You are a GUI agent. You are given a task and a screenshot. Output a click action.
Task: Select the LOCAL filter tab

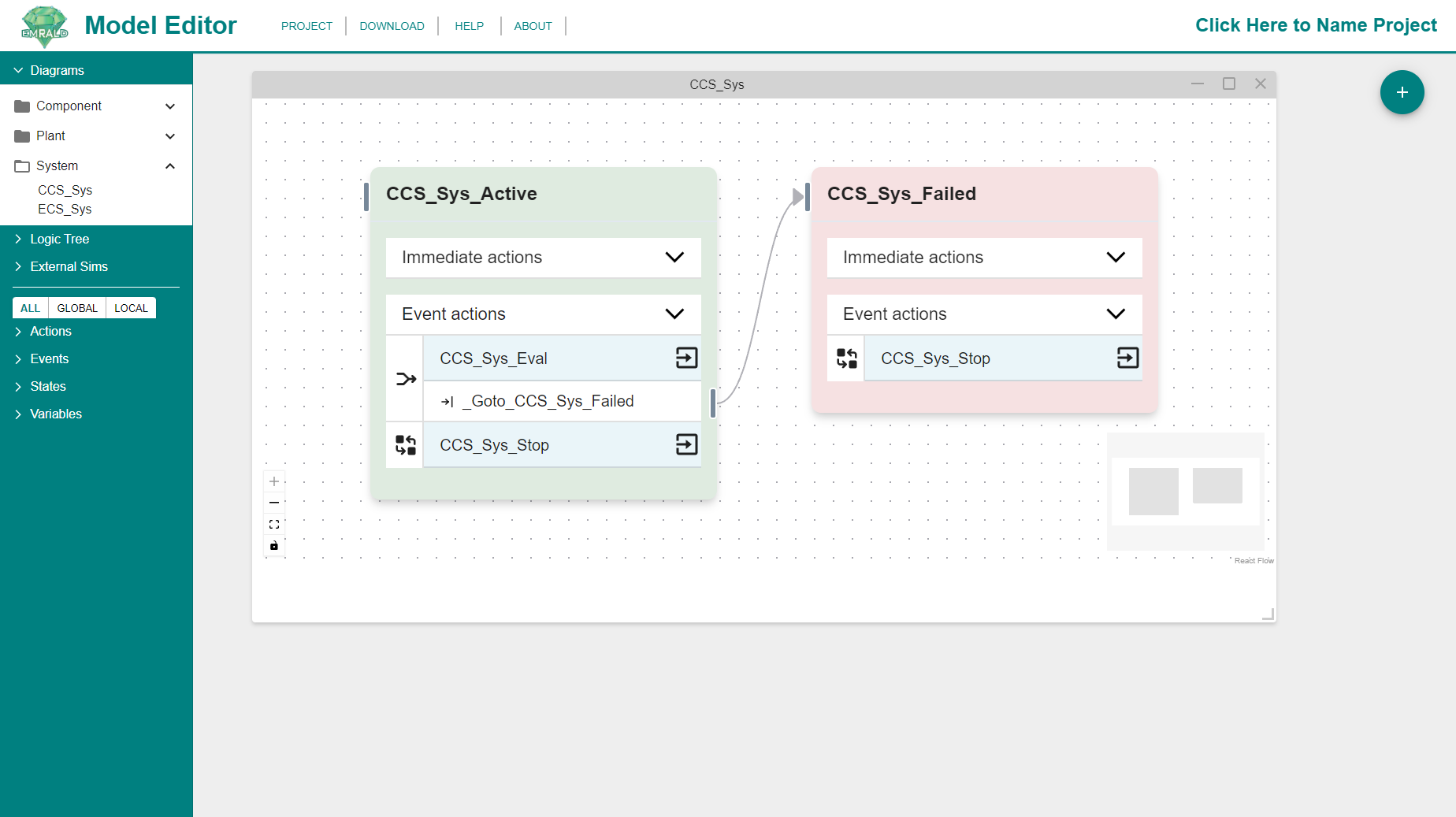[x=131, y=308]
